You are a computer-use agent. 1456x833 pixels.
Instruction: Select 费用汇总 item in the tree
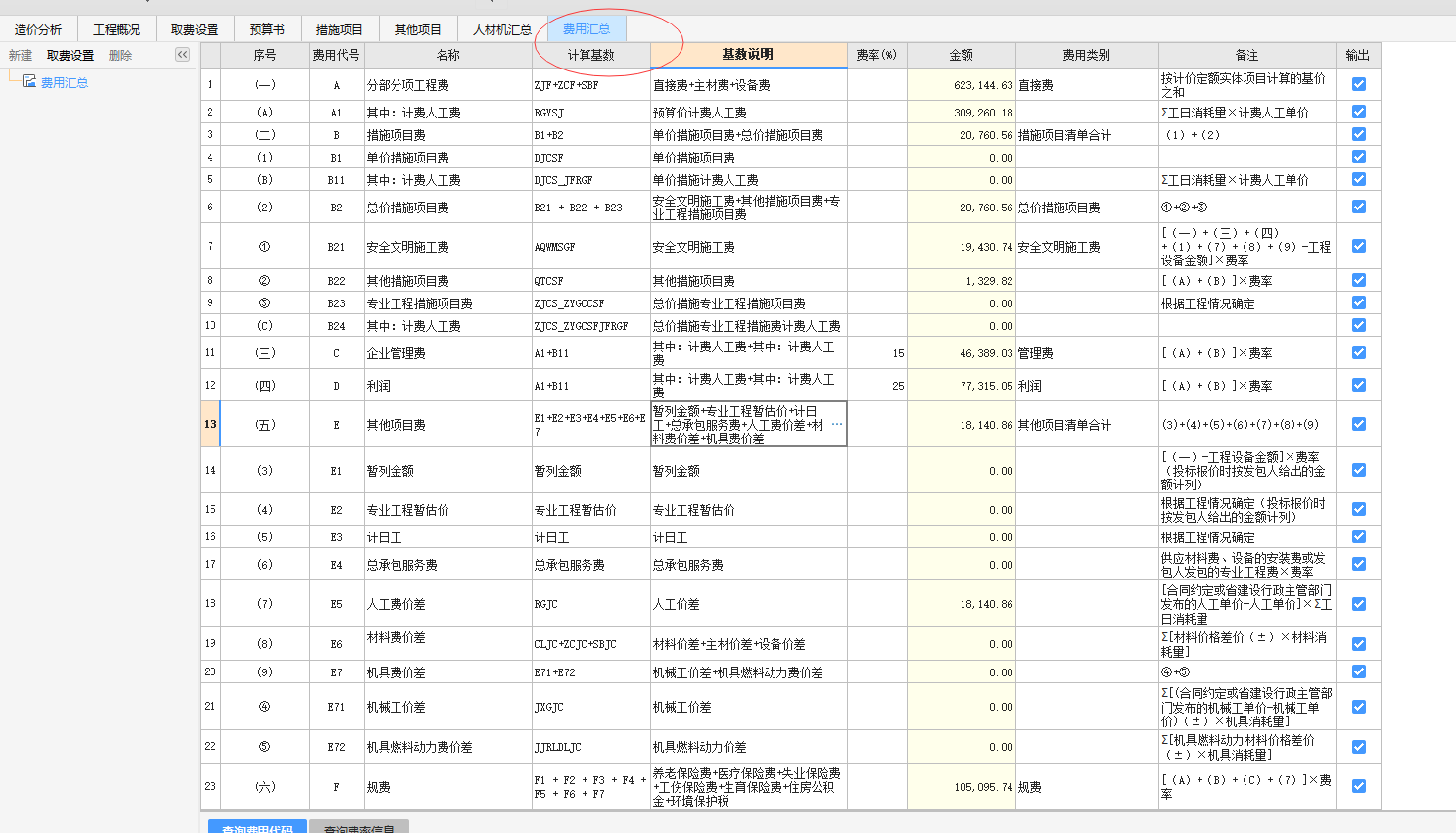pos(65,82)
